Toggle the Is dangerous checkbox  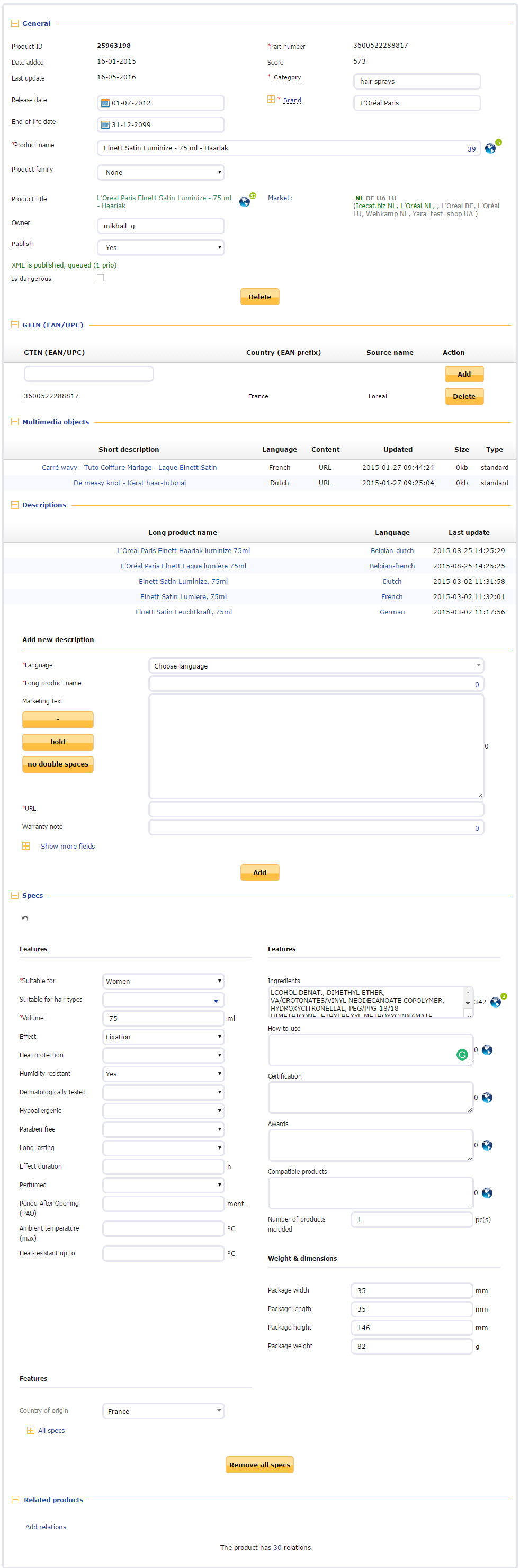pyautogui.click(x=101, y=278)
